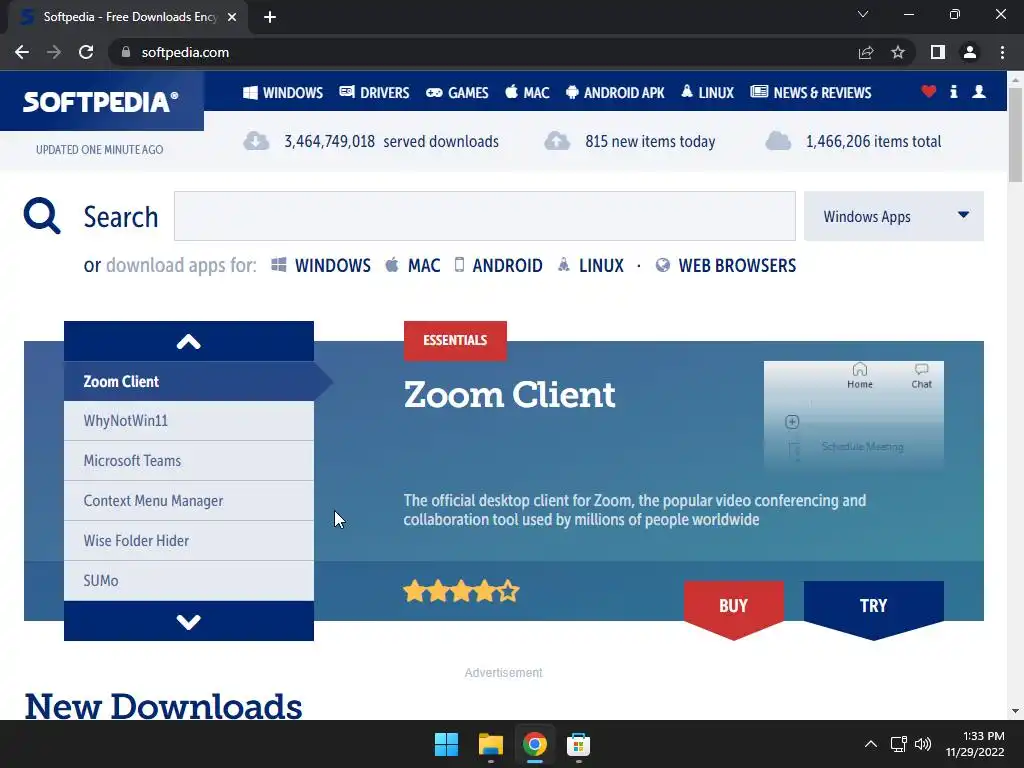Open News & Reviews section
The height and width of the screenshot is (768, 1024).
click(x=810, y=93)
